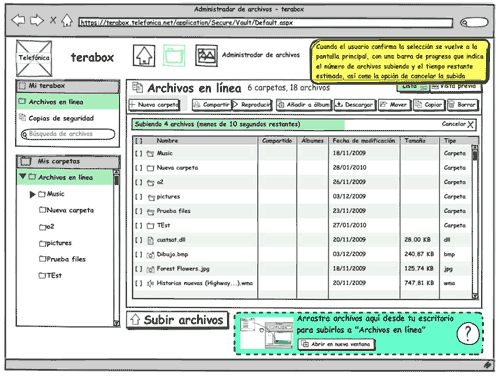Select pictures in folder tree
Image resolution: width=500 pixels, height=376 pixels.
tap(55, 243)
